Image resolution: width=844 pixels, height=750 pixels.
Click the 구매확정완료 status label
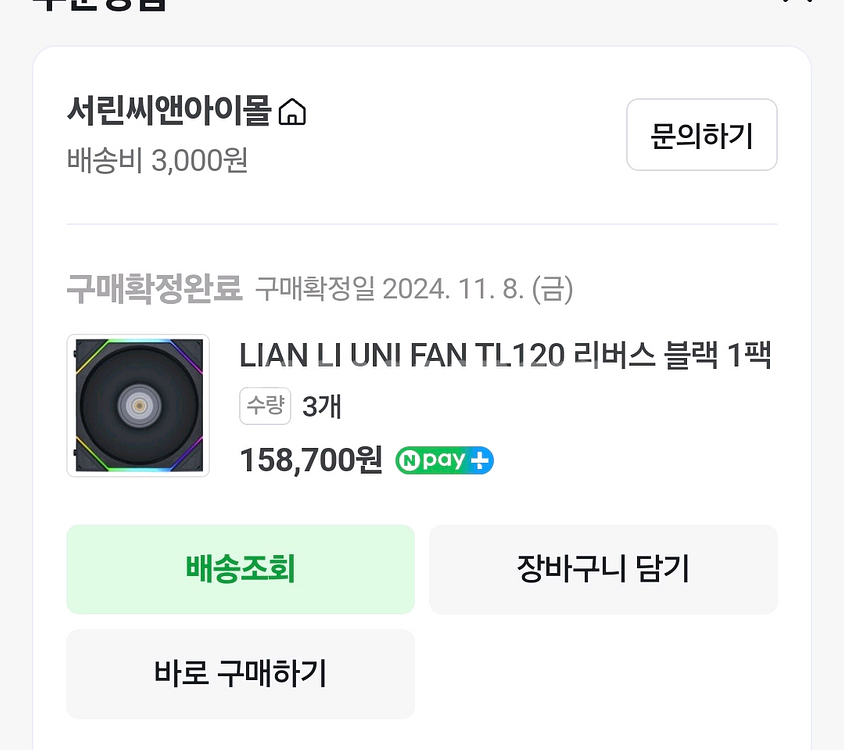pyautogui.click(x=154, y=289)
